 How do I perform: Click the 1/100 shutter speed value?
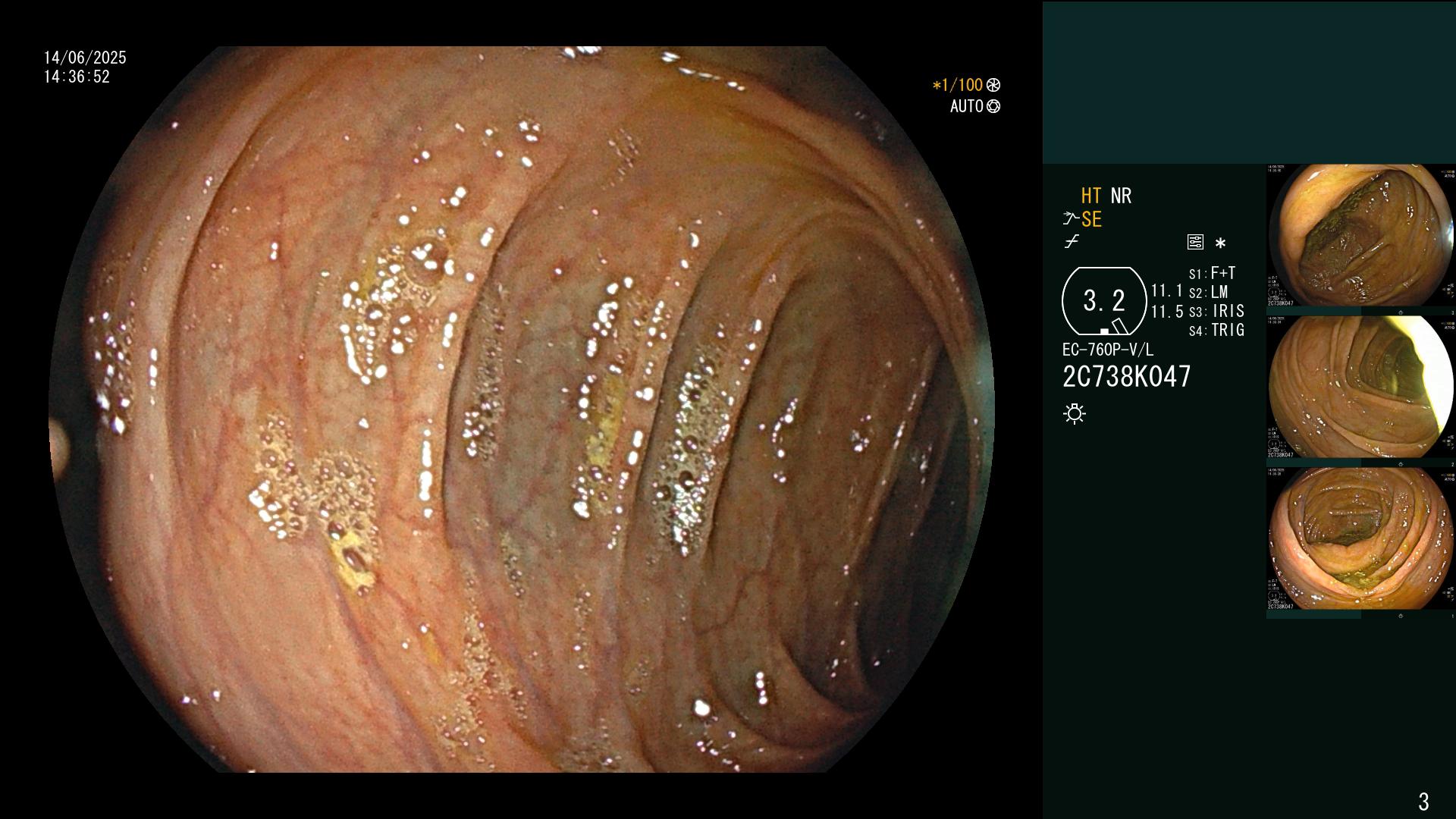958,85
